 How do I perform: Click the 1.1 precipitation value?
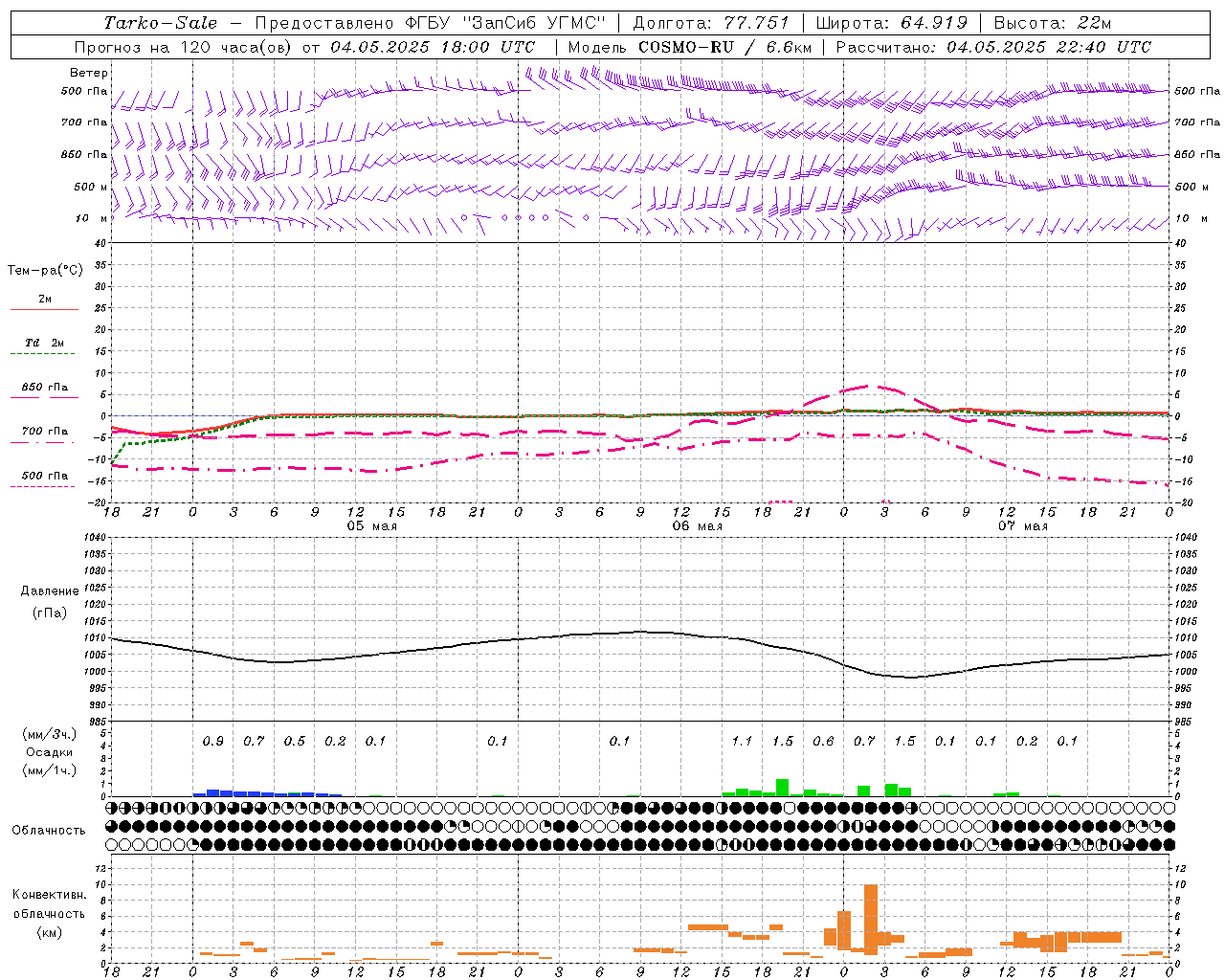[x=742, y=741]
